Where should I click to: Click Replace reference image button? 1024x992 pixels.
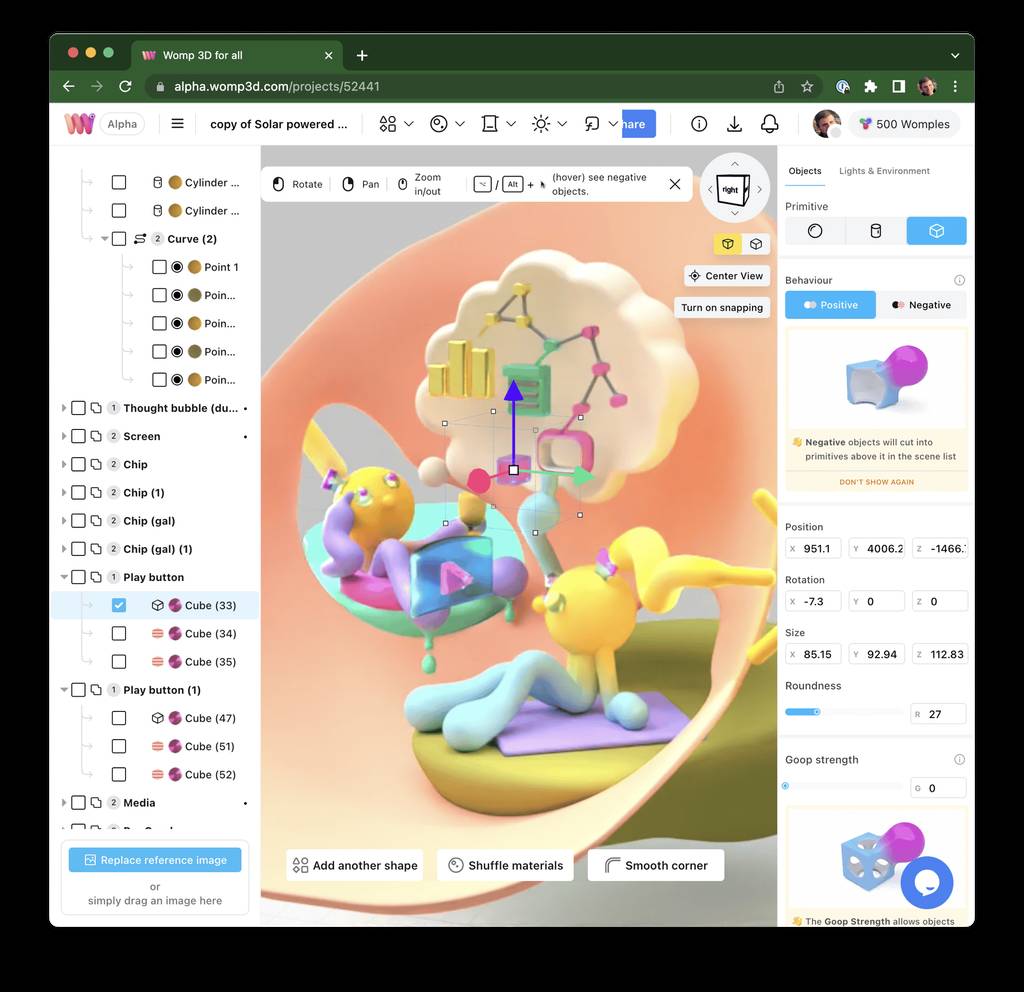coord(155,860)
